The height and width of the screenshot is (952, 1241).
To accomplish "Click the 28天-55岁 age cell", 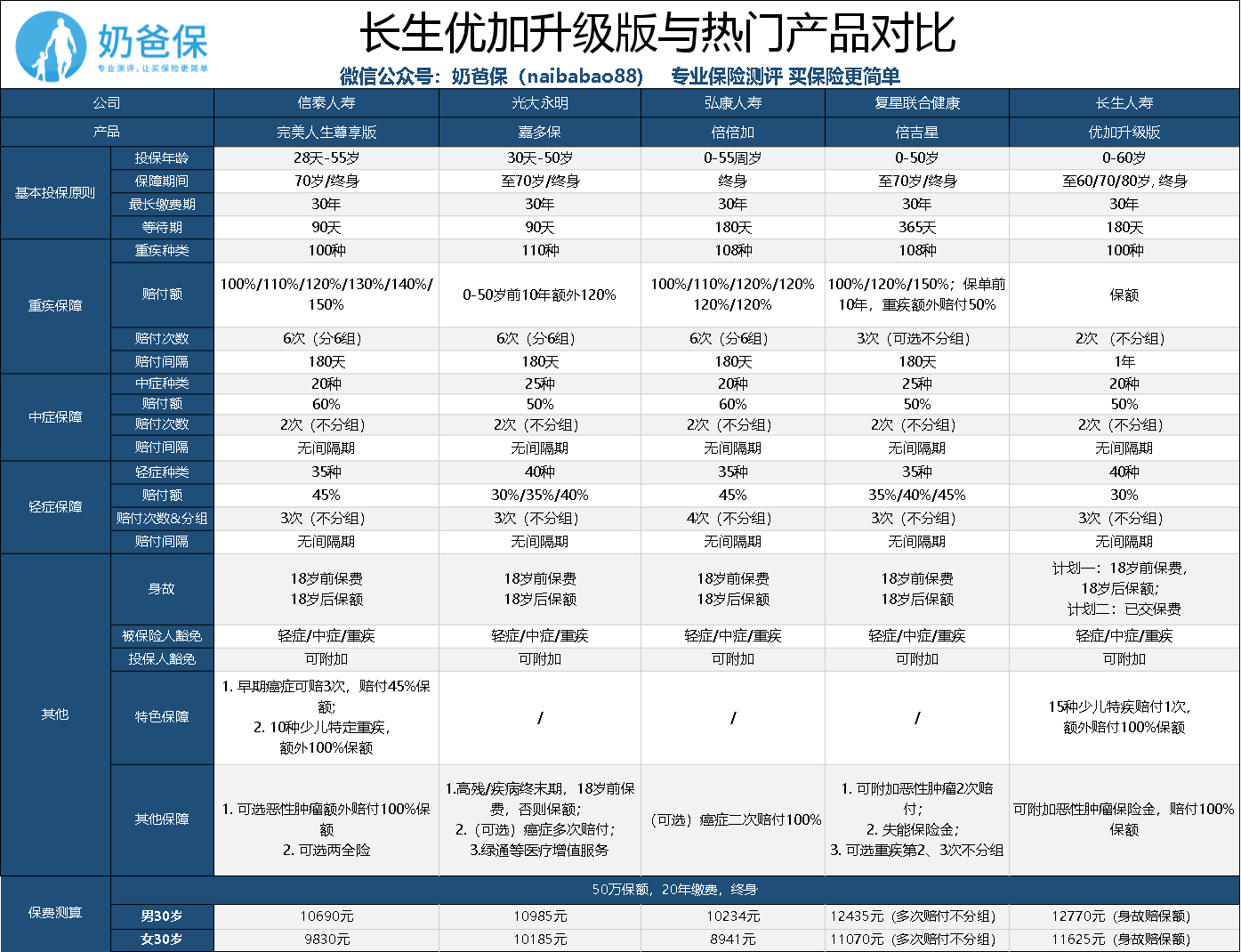I will click(x=326, y=157).
